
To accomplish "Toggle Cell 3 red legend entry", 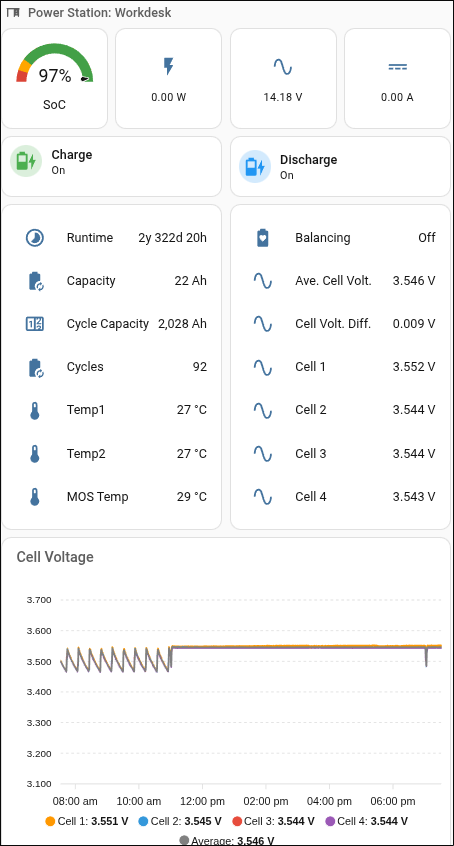I will pyautogui.click(x=274, y=821).
